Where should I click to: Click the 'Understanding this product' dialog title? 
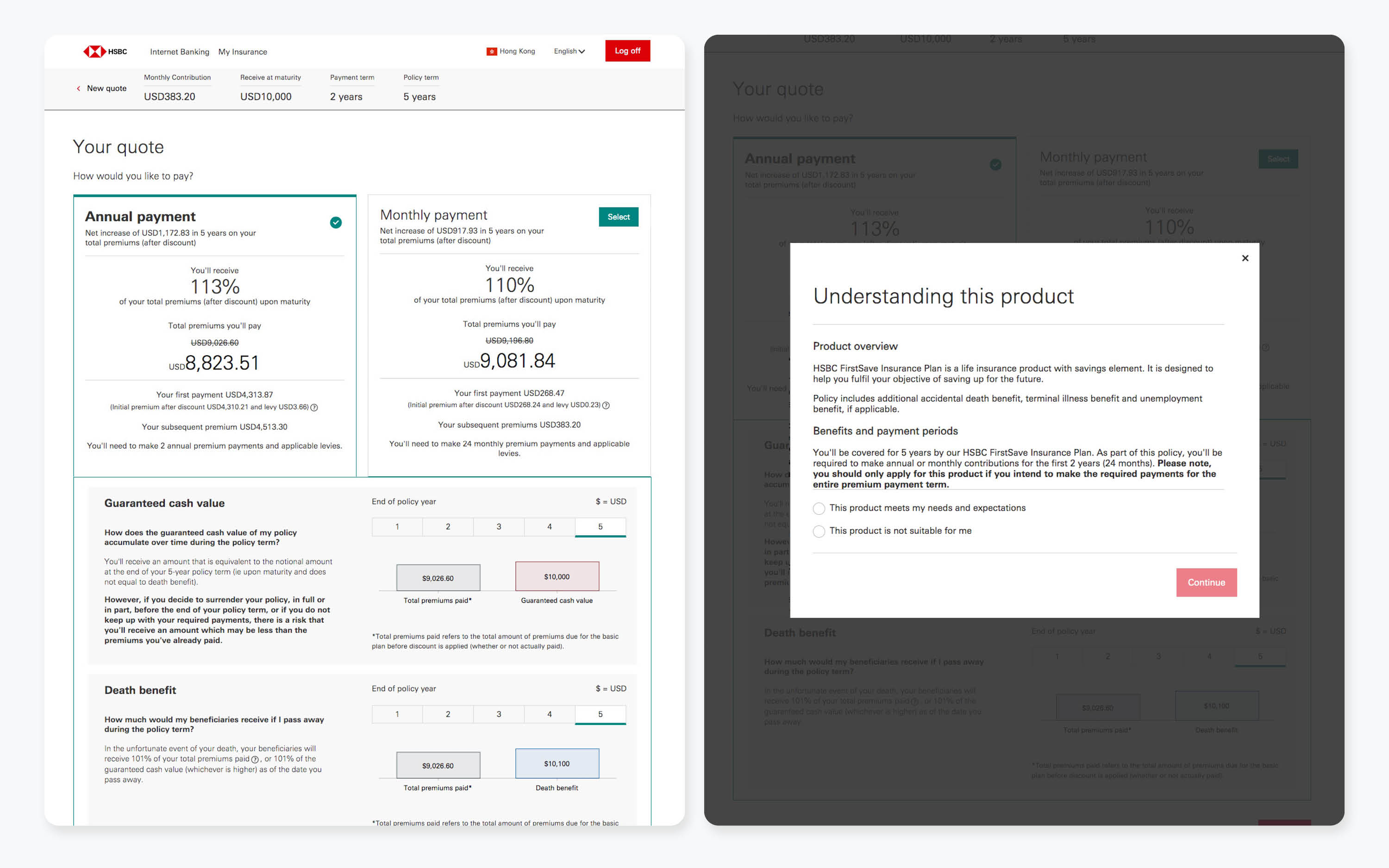(943, 296)
